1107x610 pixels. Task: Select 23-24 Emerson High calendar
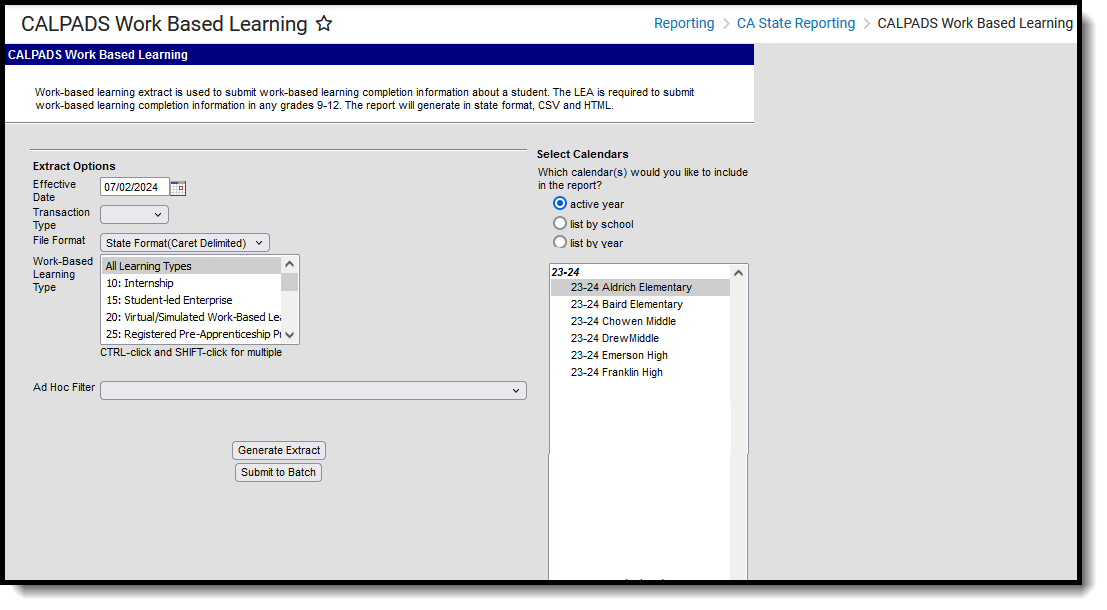click(x=640, y=355)
